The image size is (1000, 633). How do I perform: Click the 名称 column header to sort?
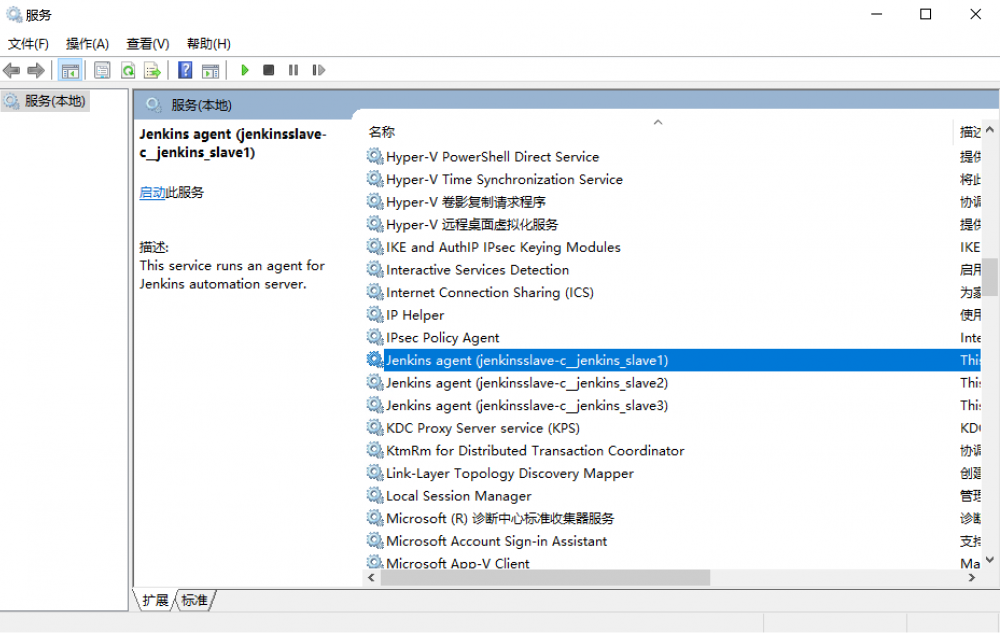[x=383, y=131]
